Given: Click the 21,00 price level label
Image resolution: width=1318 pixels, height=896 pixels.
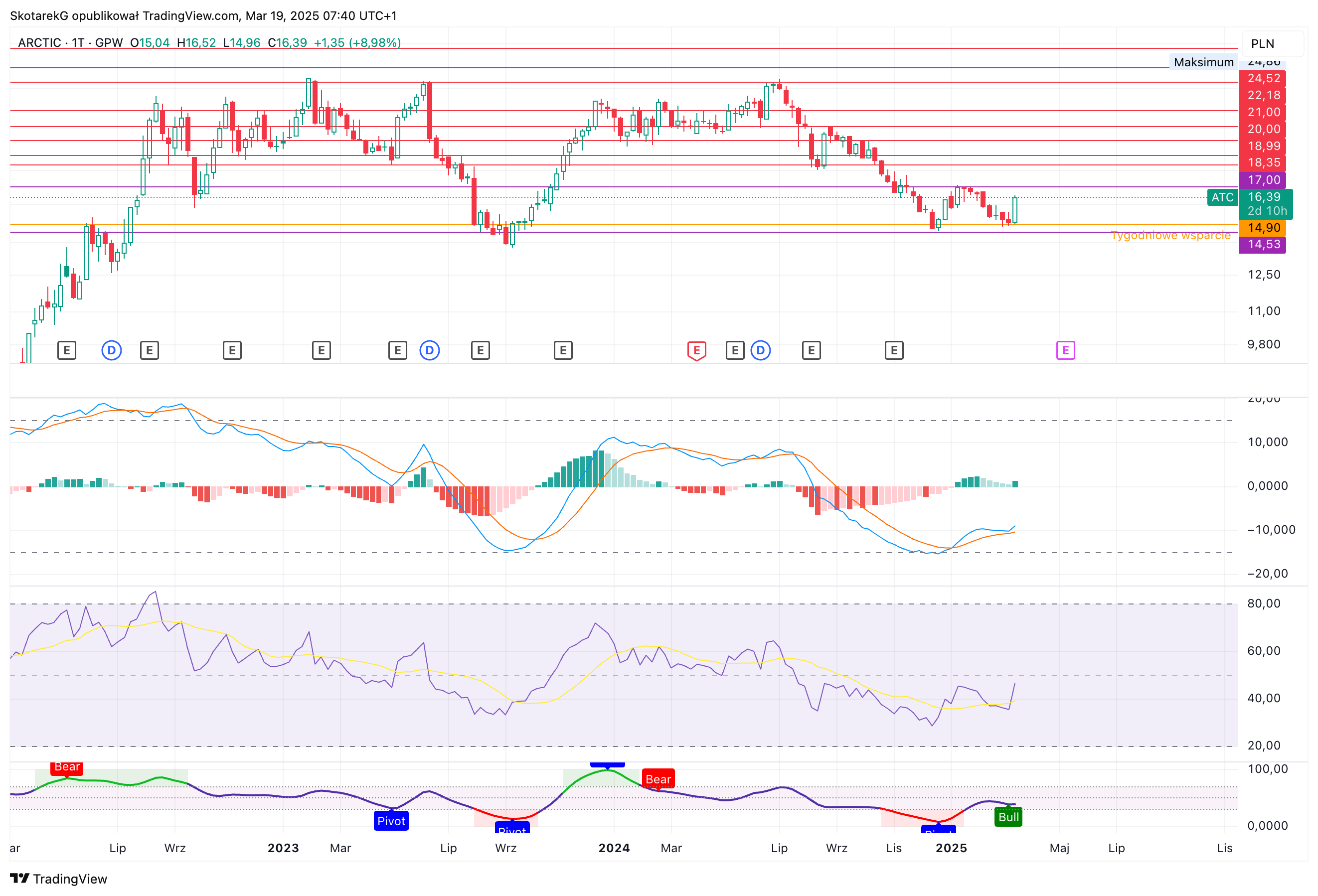Looking at the screenshot, I should click(1263, 112).
